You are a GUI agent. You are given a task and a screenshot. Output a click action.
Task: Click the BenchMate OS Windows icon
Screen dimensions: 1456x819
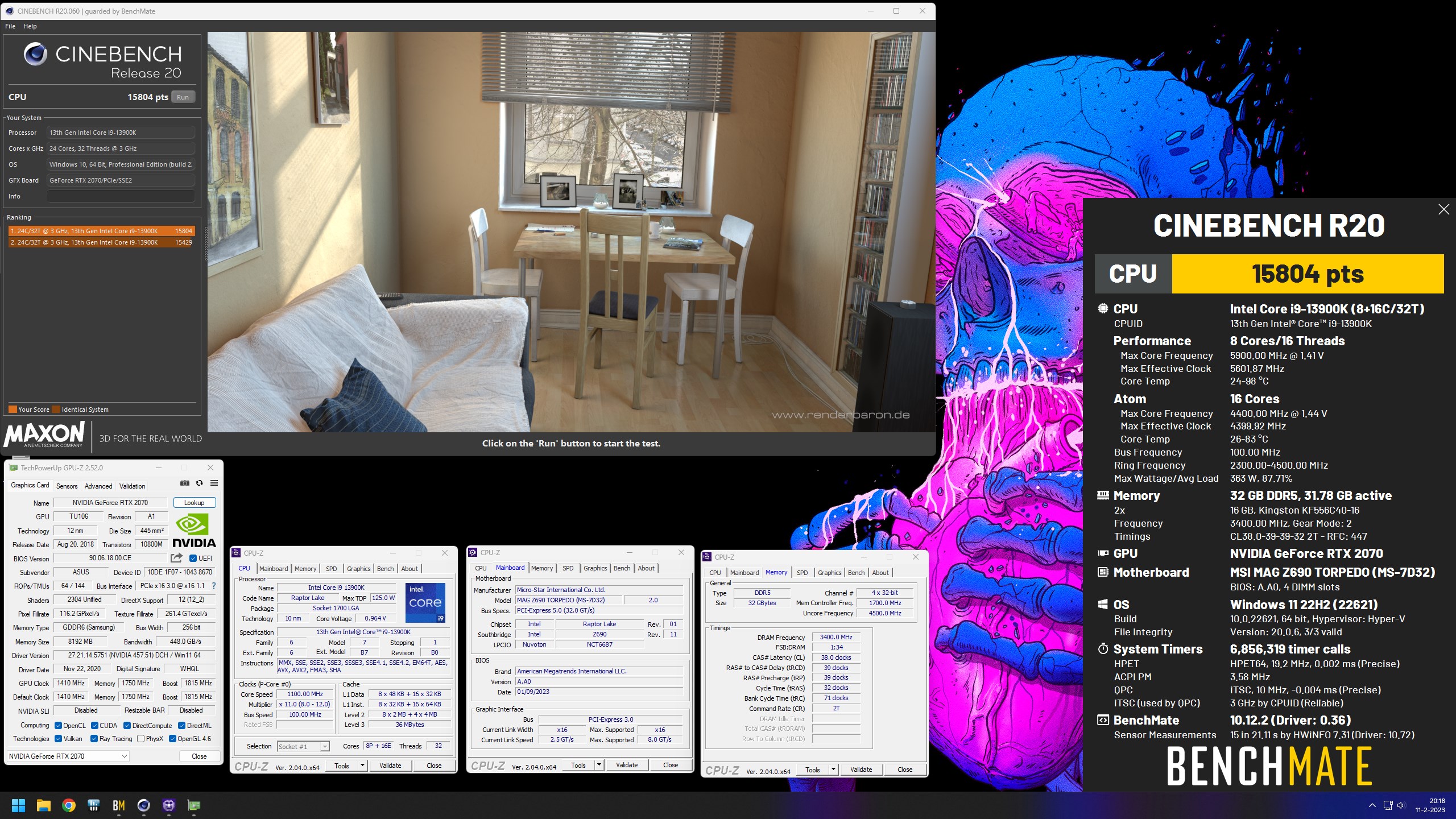pyautogui.click(x=1103, y=604)
